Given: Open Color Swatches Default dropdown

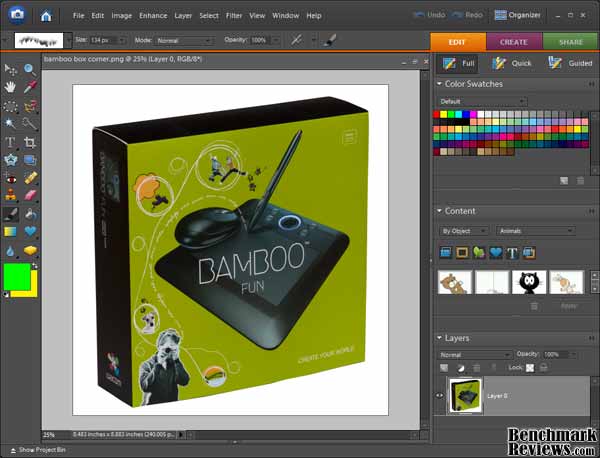Looking at the screenshot, I should click(483, 101).
